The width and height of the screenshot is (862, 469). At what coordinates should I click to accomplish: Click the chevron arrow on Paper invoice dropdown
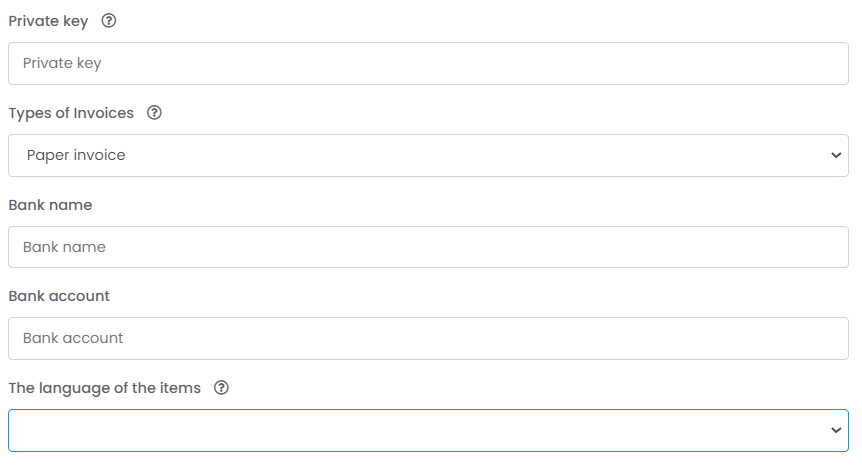pos(836,156)
